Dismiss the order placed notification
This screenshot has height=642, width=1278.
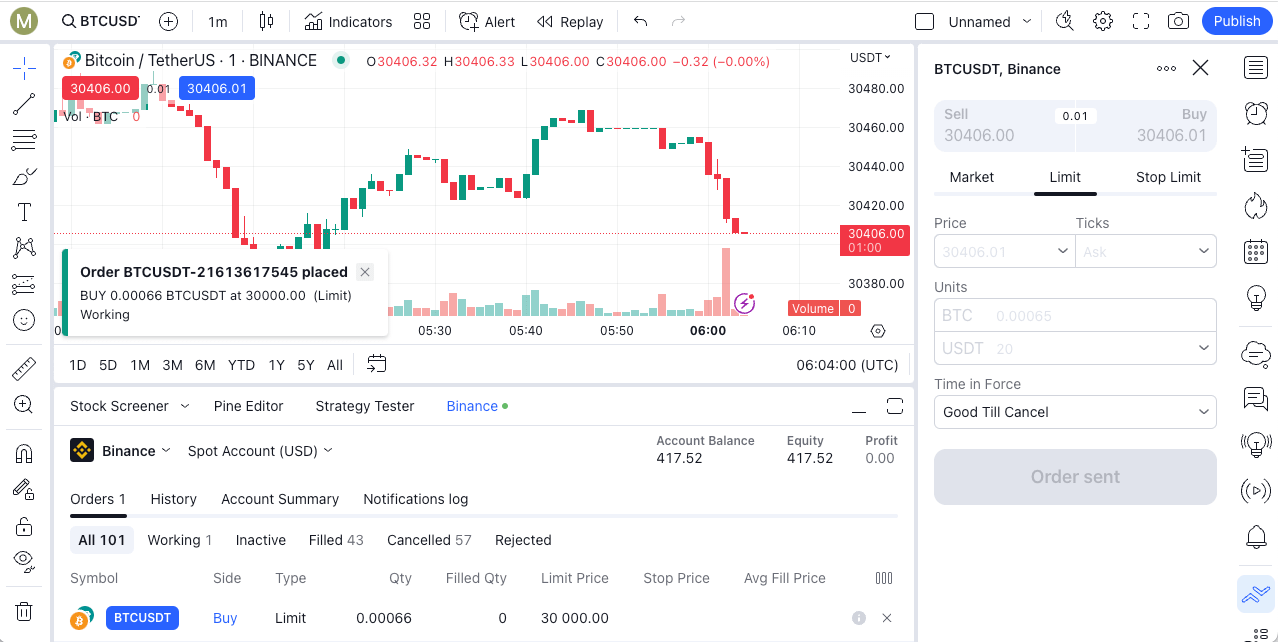[365, 272]
